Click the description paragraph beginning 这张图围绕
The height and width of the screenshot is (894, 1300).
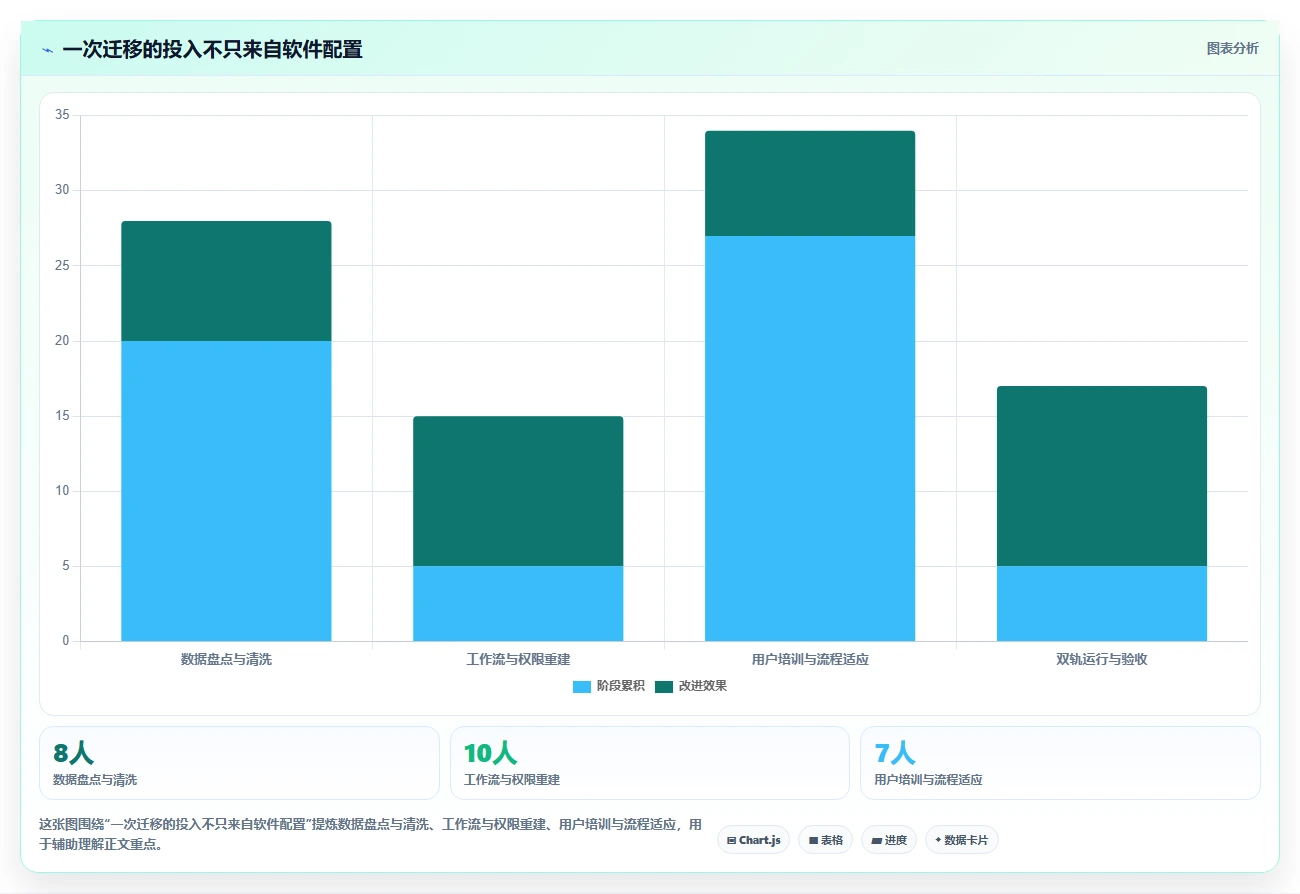(x=370, y=834)
